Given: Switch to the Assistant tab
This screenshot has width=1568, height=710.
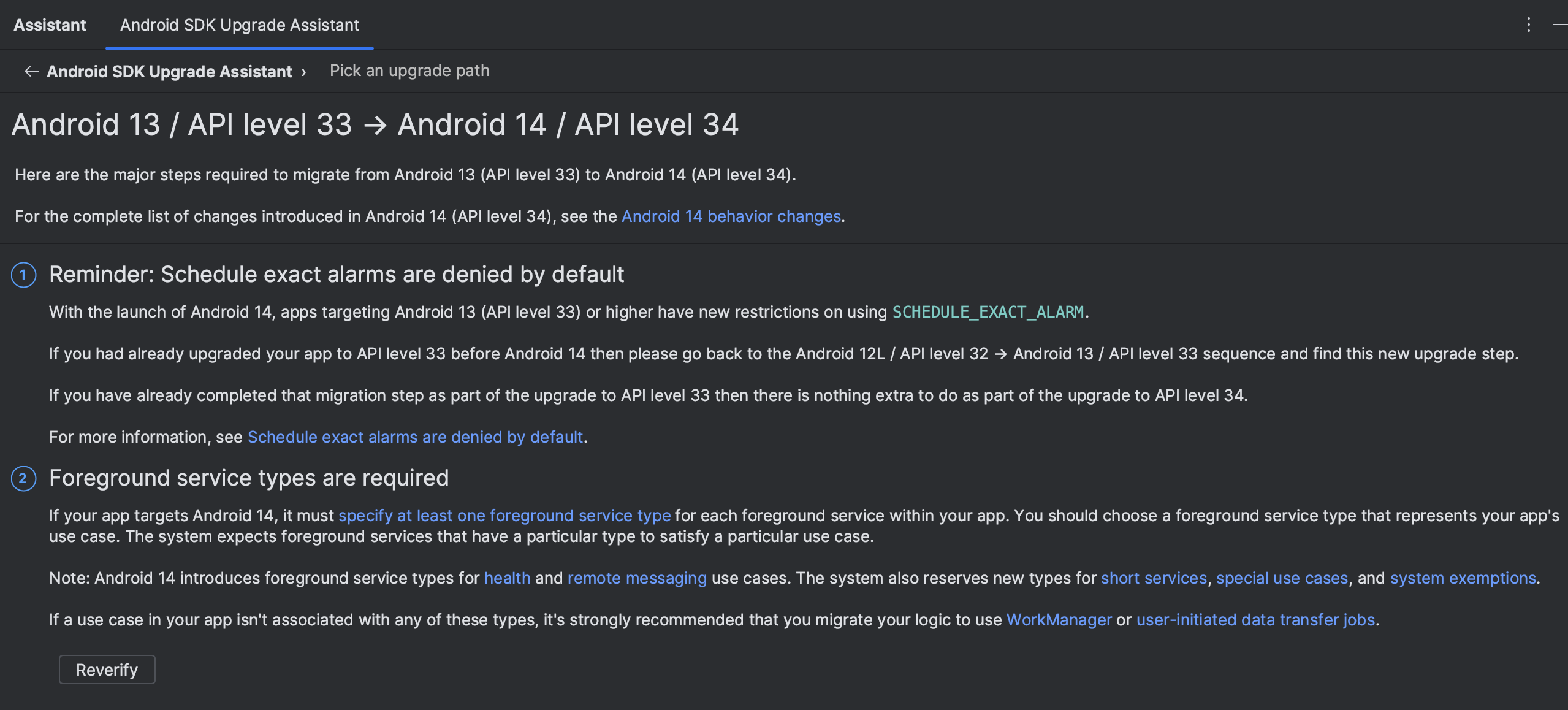Looking at the screenshot, I should click(x=49, y=25).
